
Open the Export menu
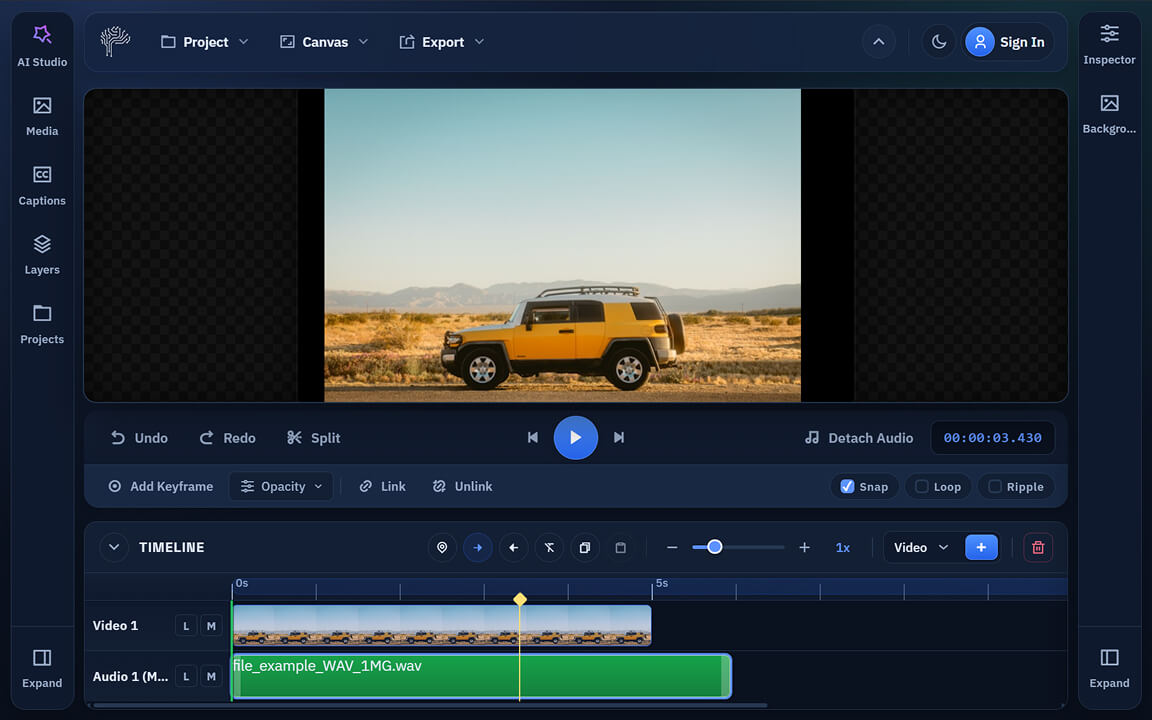441,42
